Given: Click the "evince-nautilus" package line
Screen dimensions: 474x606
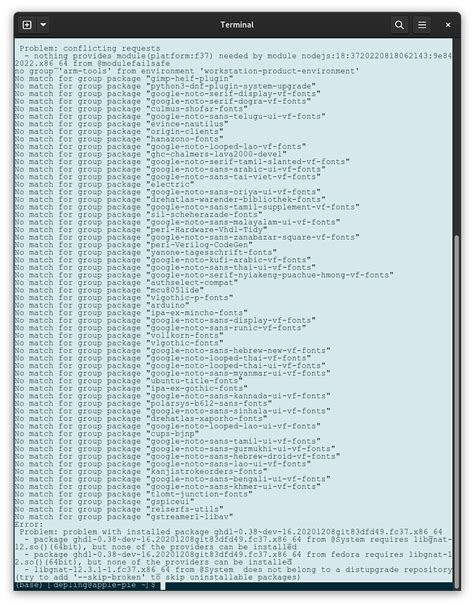Looking at the screenshot, I should point(122,124).
